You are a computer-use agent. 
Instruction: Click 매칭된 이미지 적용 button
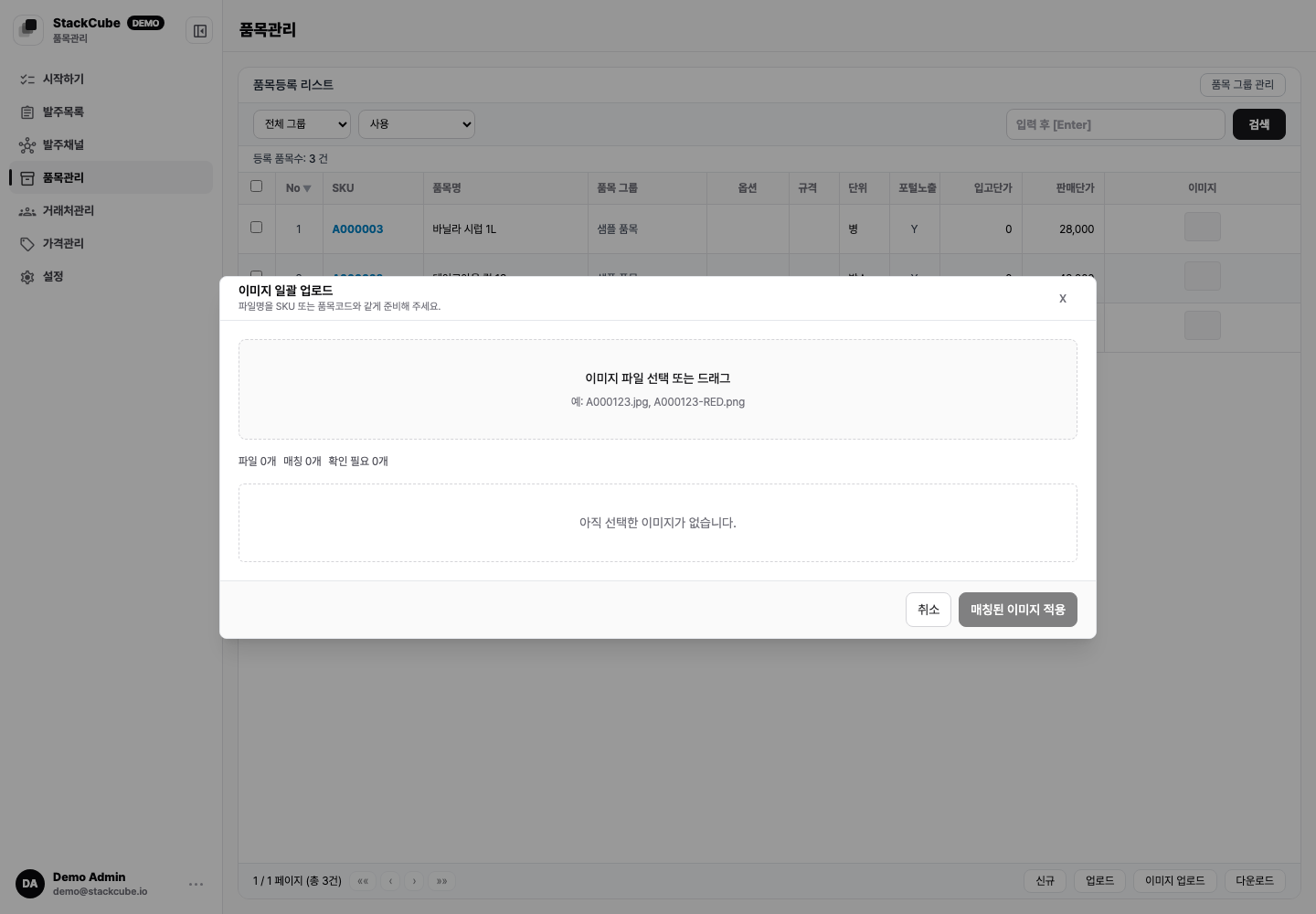pos(1018,610)
